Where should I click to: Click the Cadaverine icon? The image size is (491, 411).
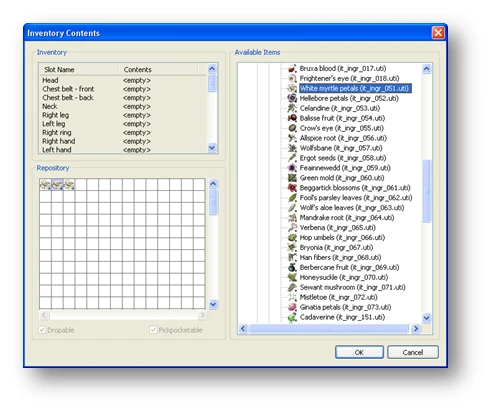292,317
